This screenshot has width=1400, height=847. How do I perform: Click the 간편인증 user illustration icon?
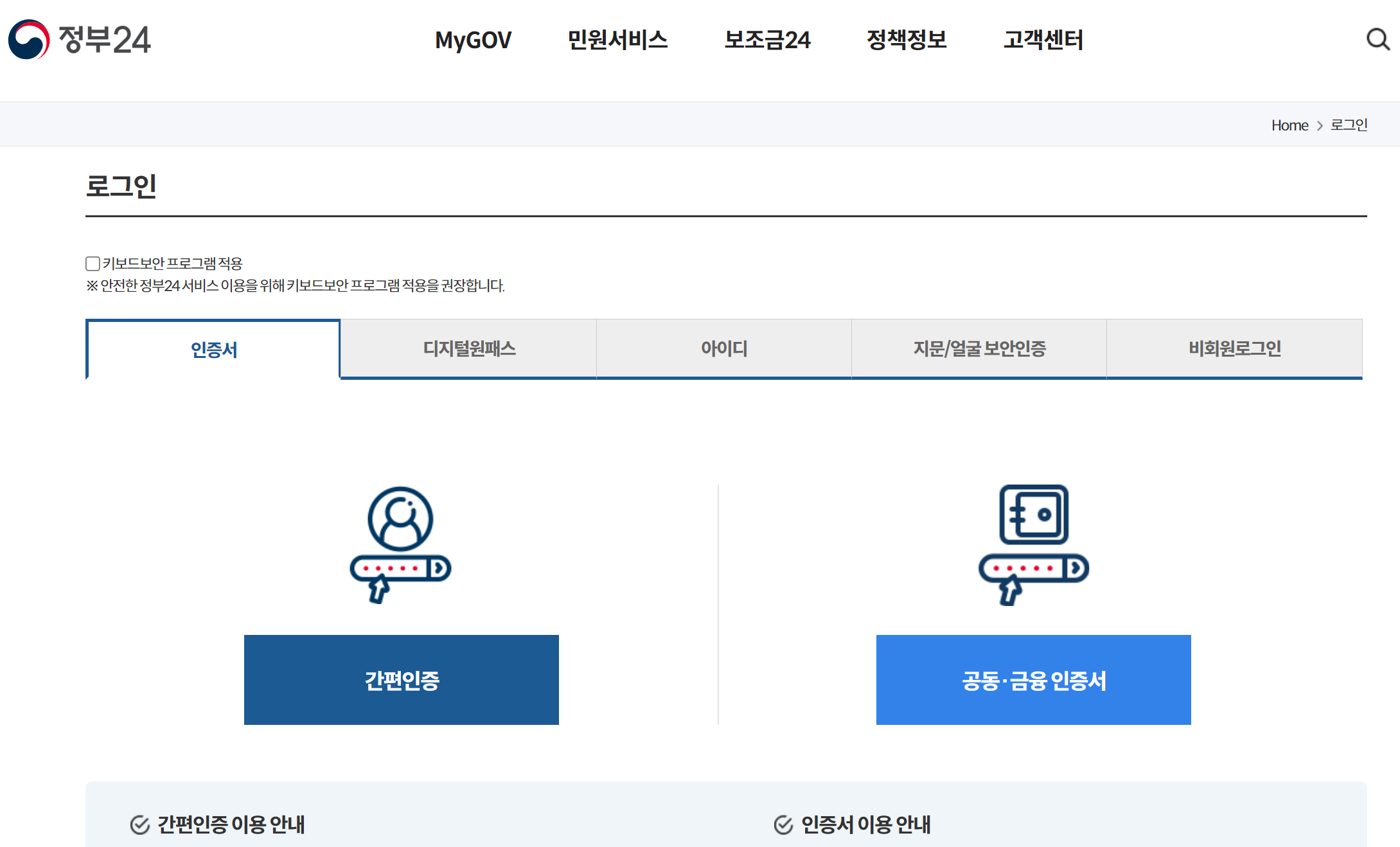click(x=400, y=544)
